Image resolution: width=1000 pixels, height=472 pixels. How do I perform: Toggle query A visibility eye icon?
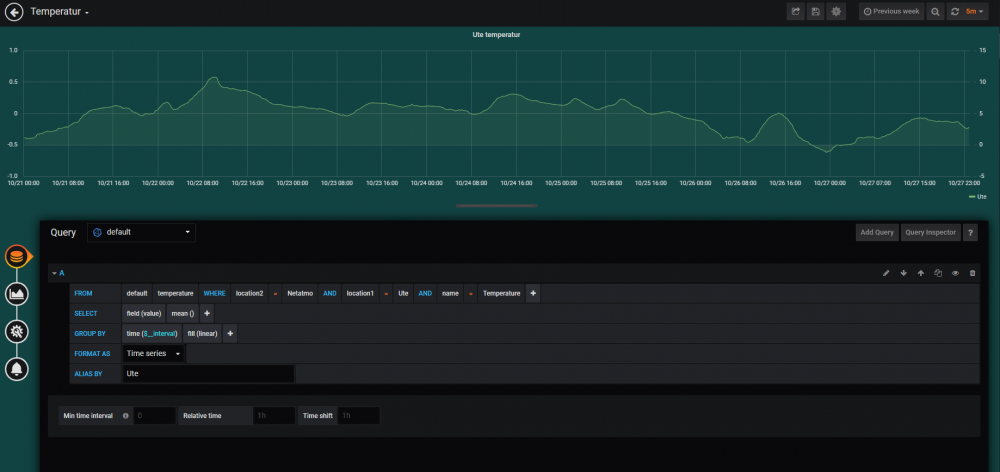tap(955, 273)
